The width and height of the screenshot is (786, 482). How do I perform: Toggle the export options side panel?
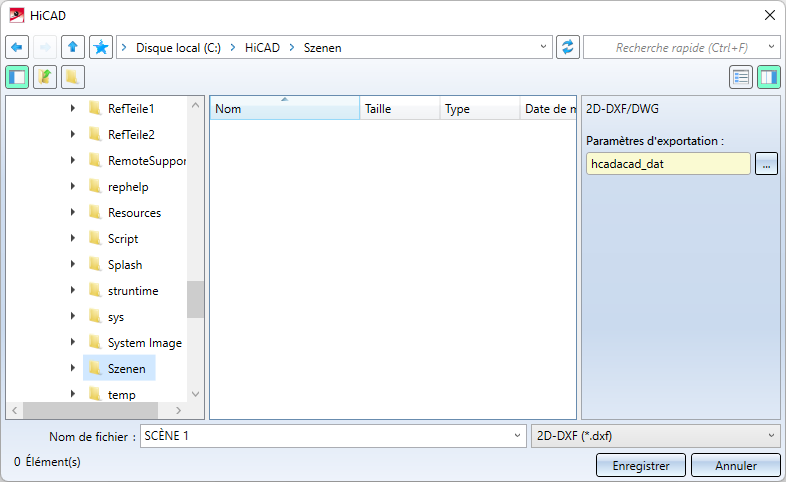point(769,77)
